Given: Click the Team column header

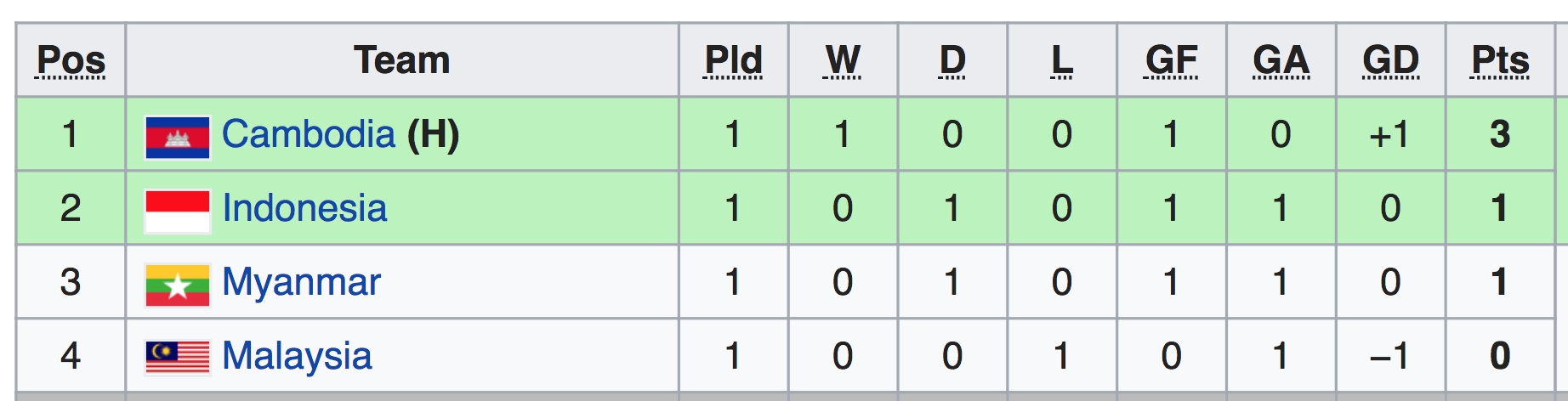Looking at the screenshot, I should tap(401, 60).
